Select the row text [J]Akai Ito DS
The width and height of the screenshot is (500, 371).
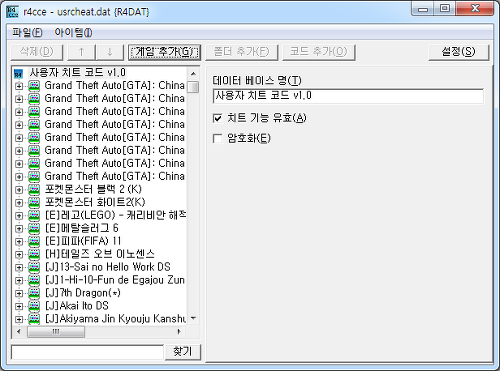coord(77,306)
